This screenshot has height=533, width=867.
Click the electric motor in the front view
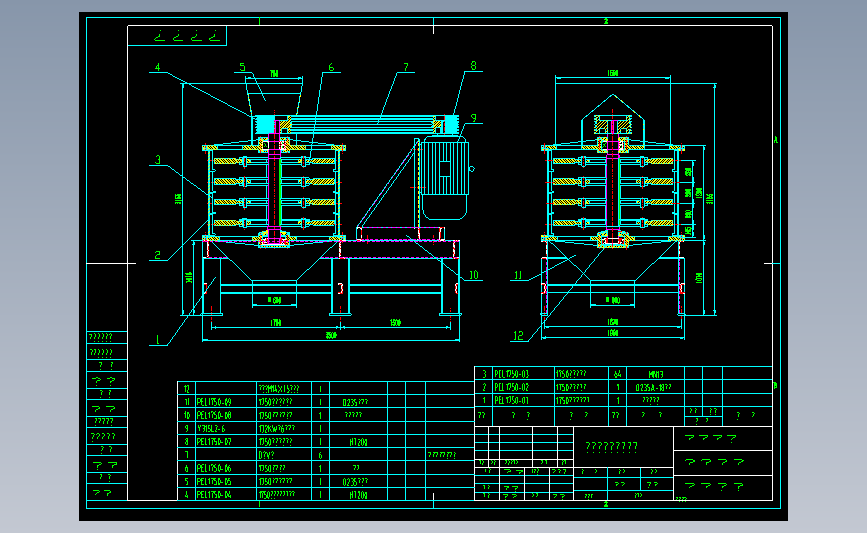click(x=445, y=179)
